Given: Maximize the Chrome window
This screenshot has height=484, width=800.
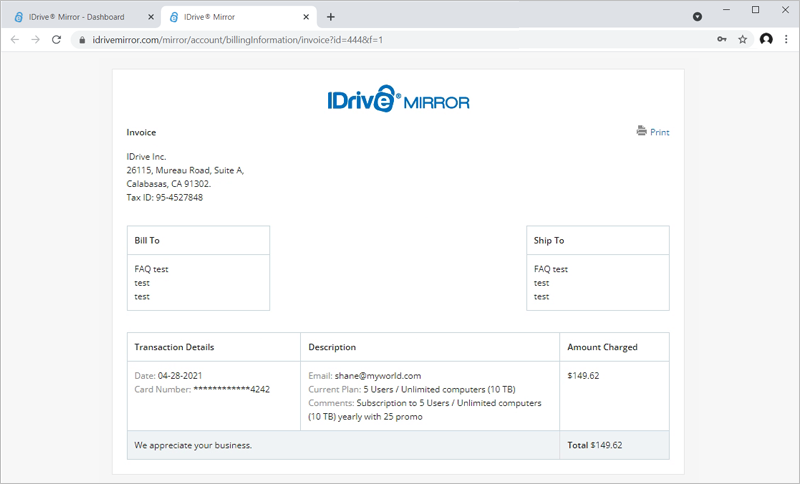Looking at the screenshot, I should click(x=756, y=10).
